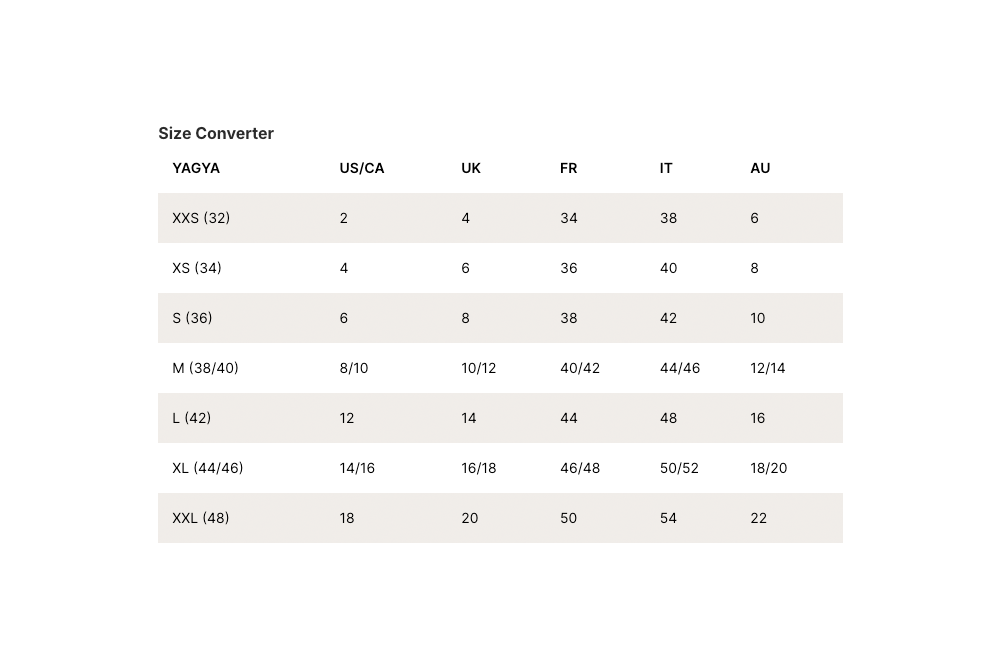The height and width of the screenshot is (665, 1000).
Task: Select the IT column header
Action: coord(666,168)
